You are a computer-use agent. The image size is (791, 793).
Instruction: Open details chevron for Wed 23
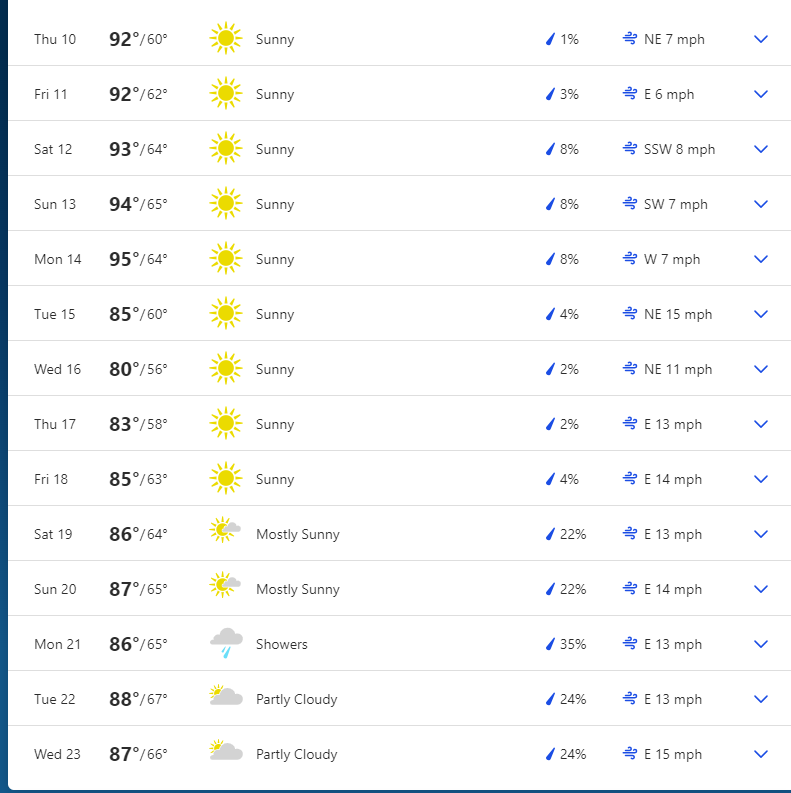pyautogui.click(x=761, y=754)
